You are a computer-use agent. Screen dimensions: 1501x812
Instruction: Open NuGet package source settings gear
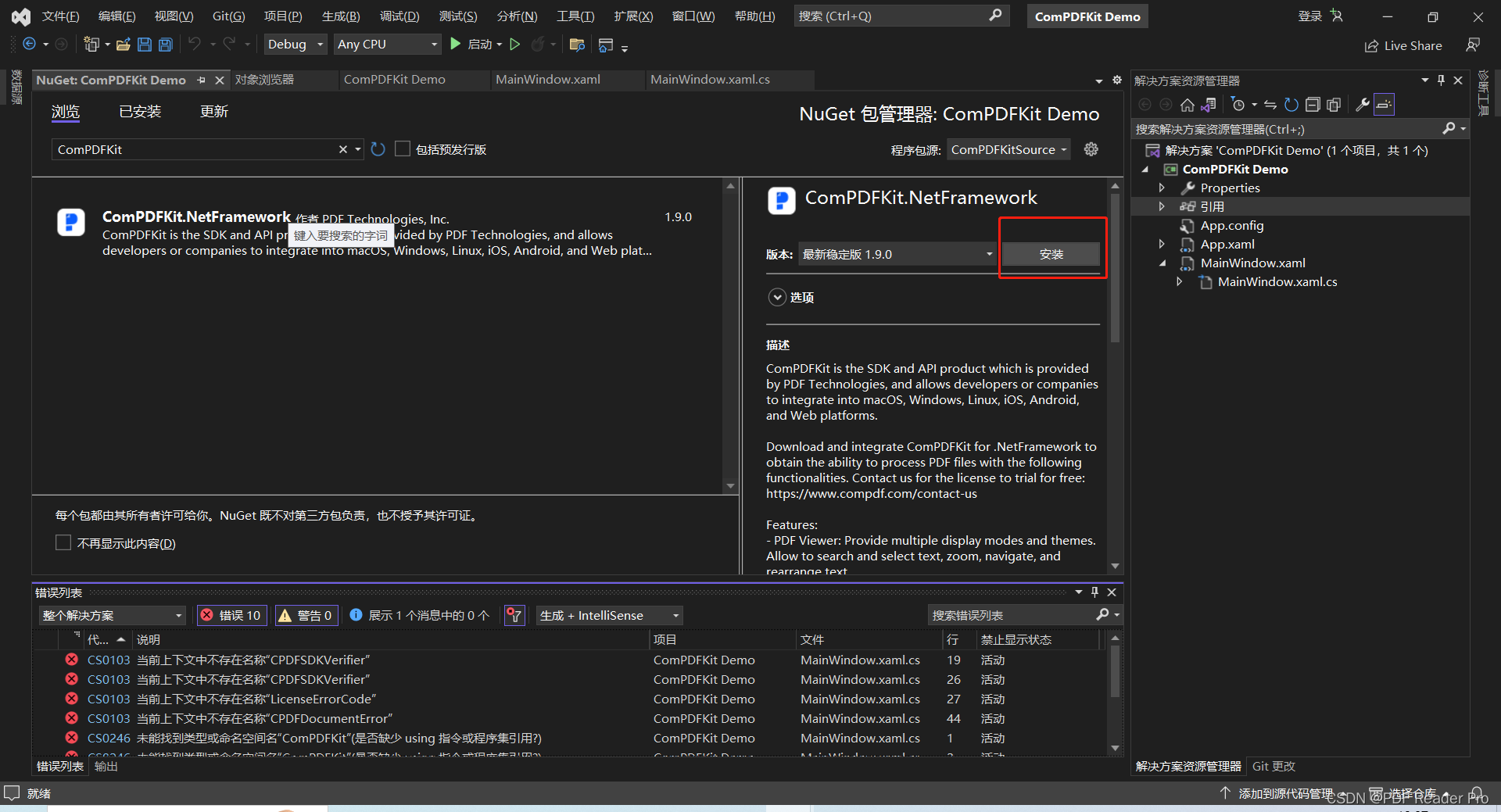1091,149
